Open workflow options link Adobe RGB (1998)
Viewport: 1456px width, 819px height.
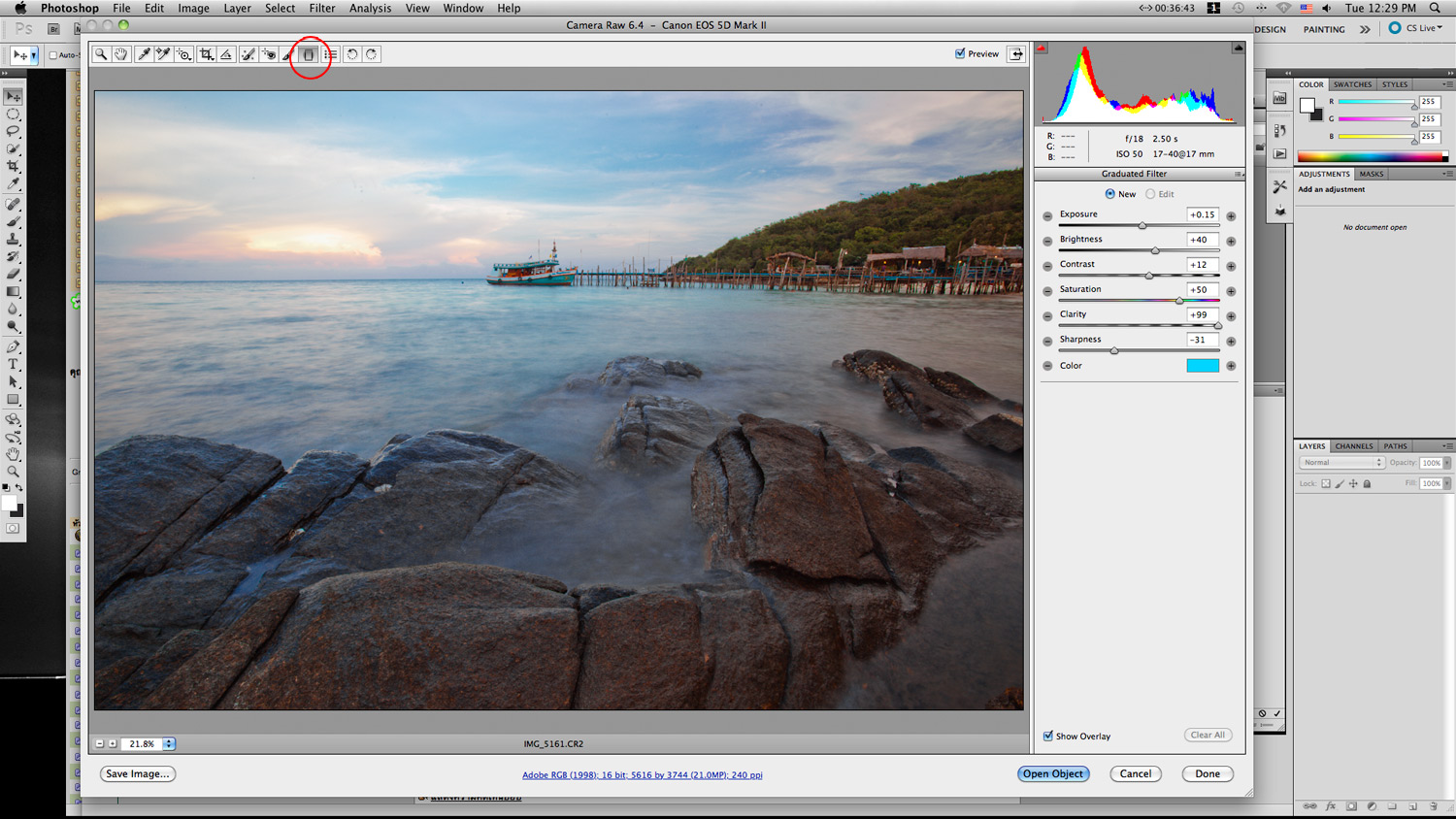642,774
